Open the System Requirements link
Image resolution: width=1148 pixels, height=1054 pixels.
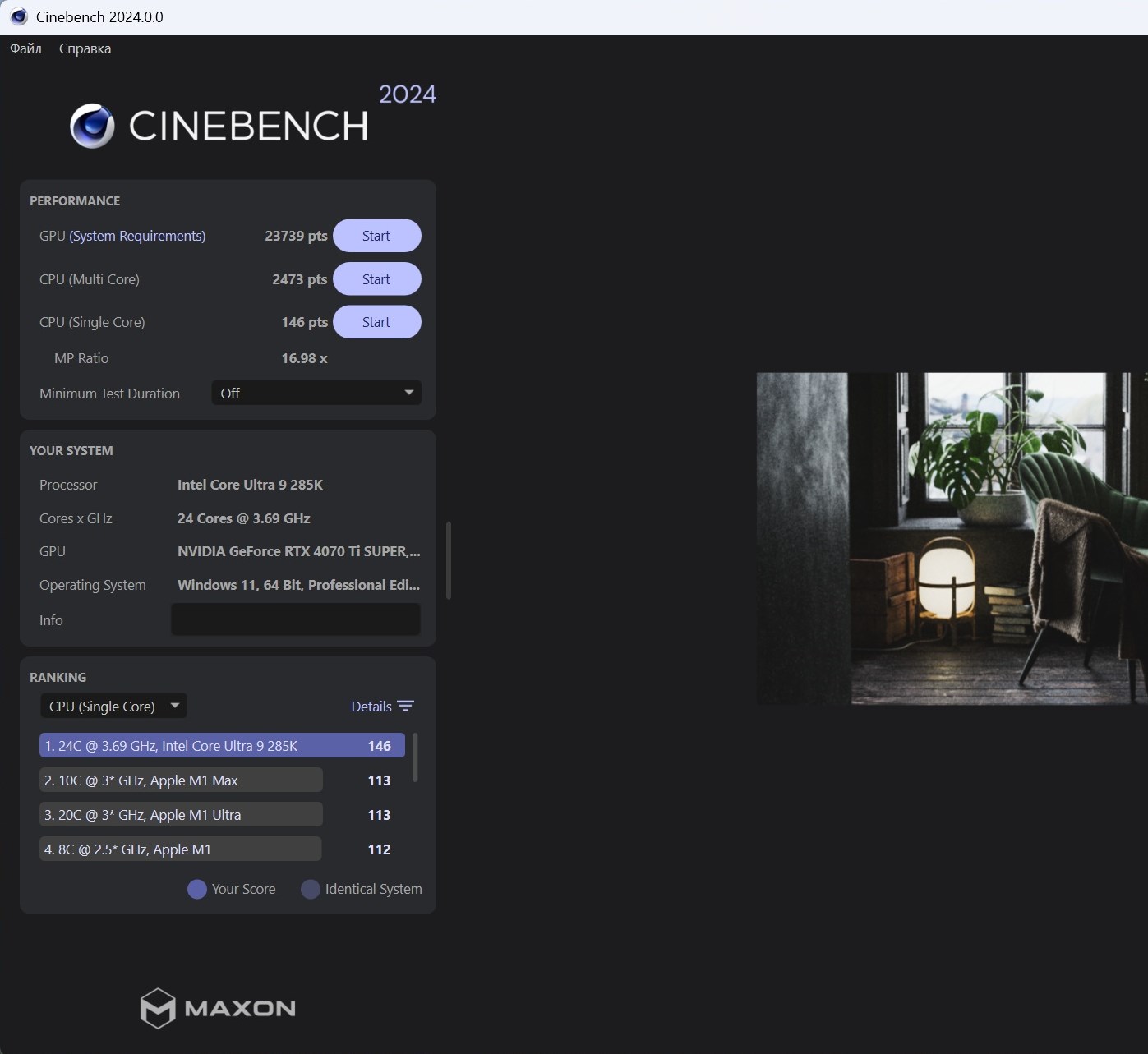(137, 236)
